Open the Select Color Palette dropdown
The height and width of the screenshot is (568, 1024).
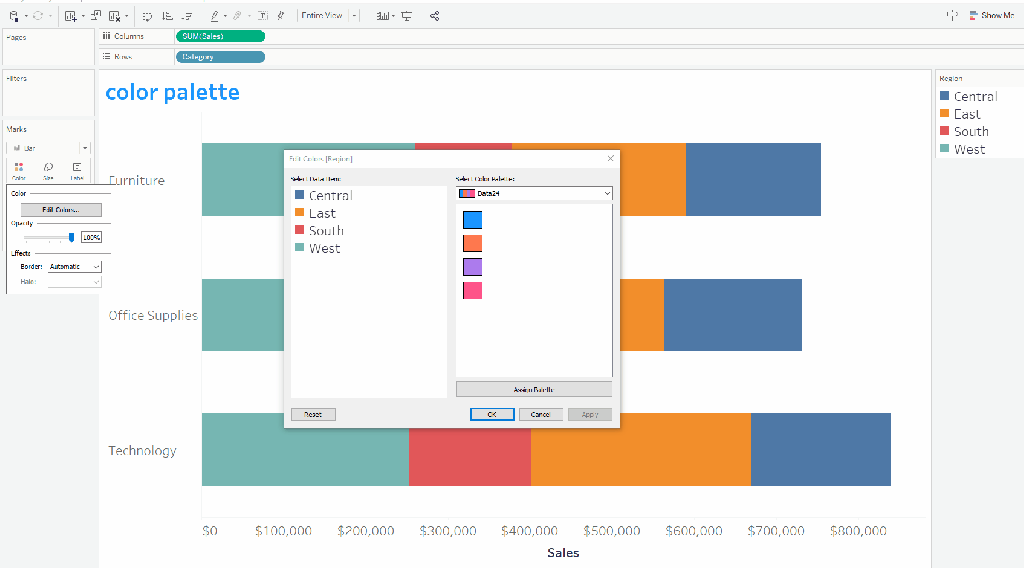(534, 193)
